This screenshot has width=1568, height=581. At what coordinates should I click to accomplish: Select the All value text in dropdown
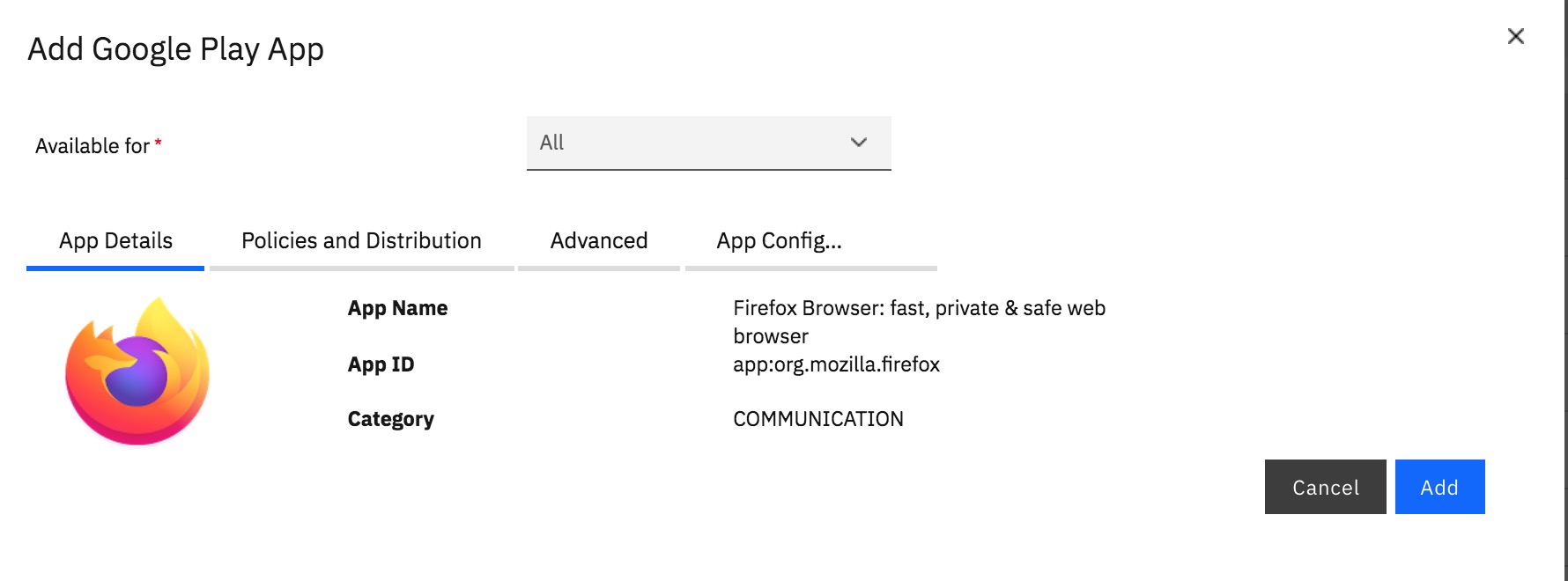pyautogui.click(x=551, y=143)
